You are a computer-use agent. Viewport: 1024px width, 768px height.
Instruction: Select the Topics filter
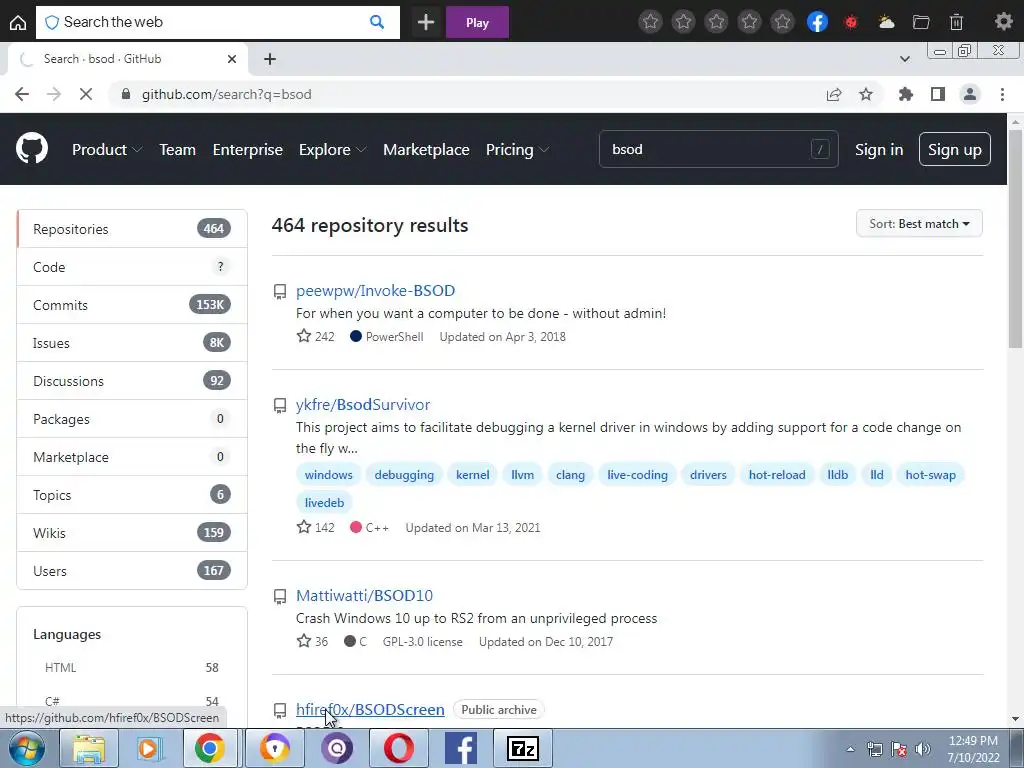point(133,495)
